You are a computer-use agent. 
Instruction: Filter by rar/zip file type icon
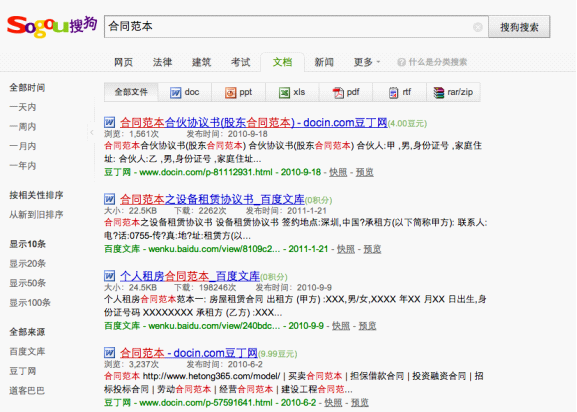439,92
